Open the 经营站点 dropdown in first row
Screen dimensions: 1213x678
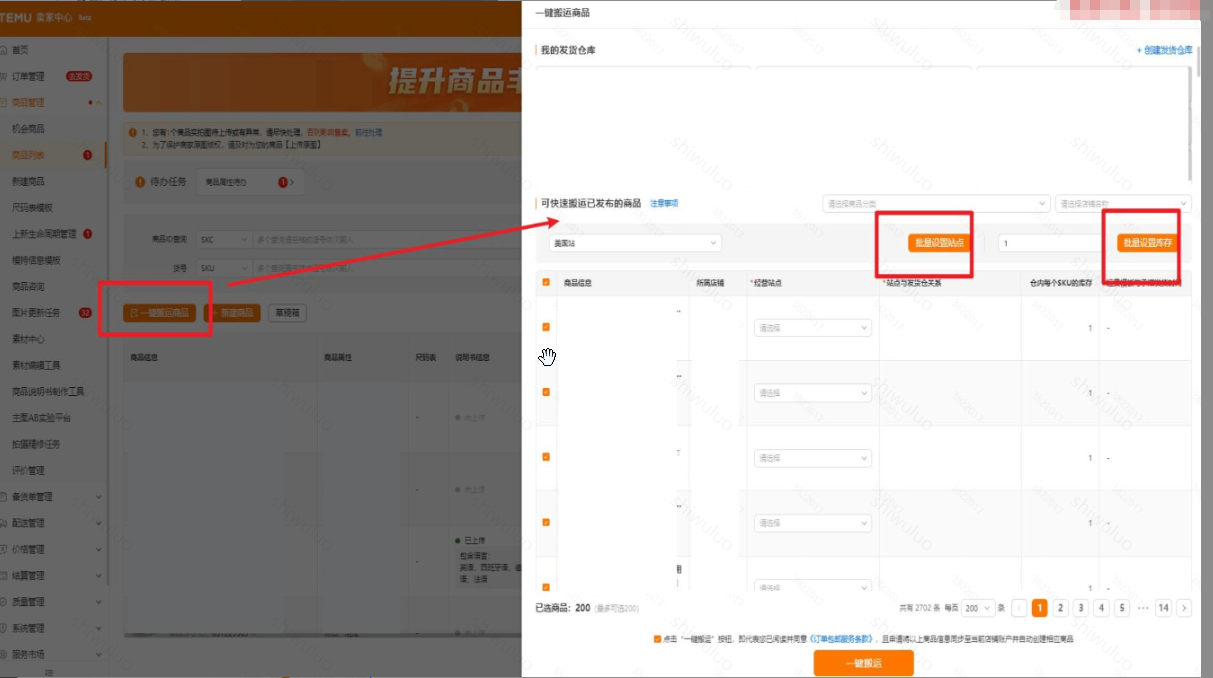(812, 328)
